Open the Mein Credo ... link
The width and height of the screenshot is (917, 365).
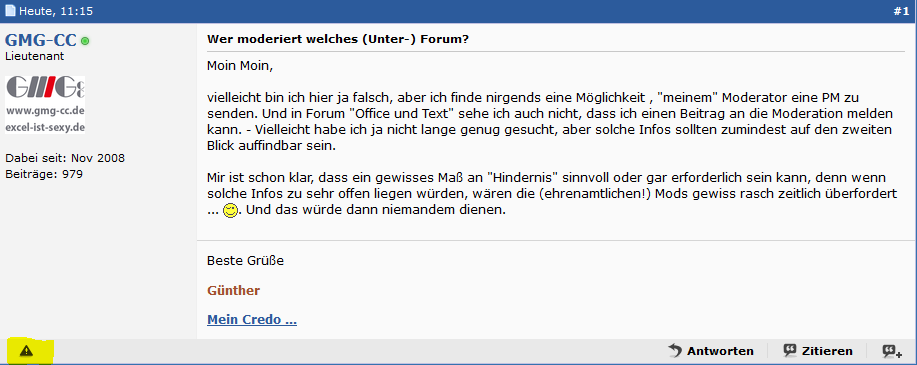(252, 320)
